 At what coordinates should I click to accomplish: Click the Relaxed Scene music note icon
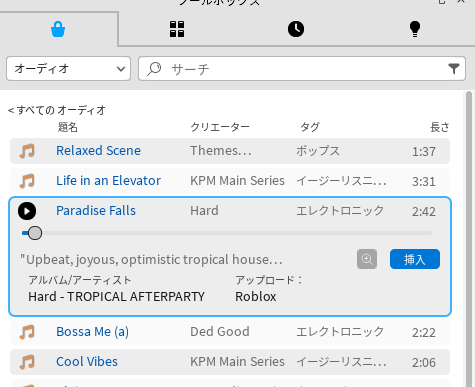pyautogui.click(x=27, y=151)
